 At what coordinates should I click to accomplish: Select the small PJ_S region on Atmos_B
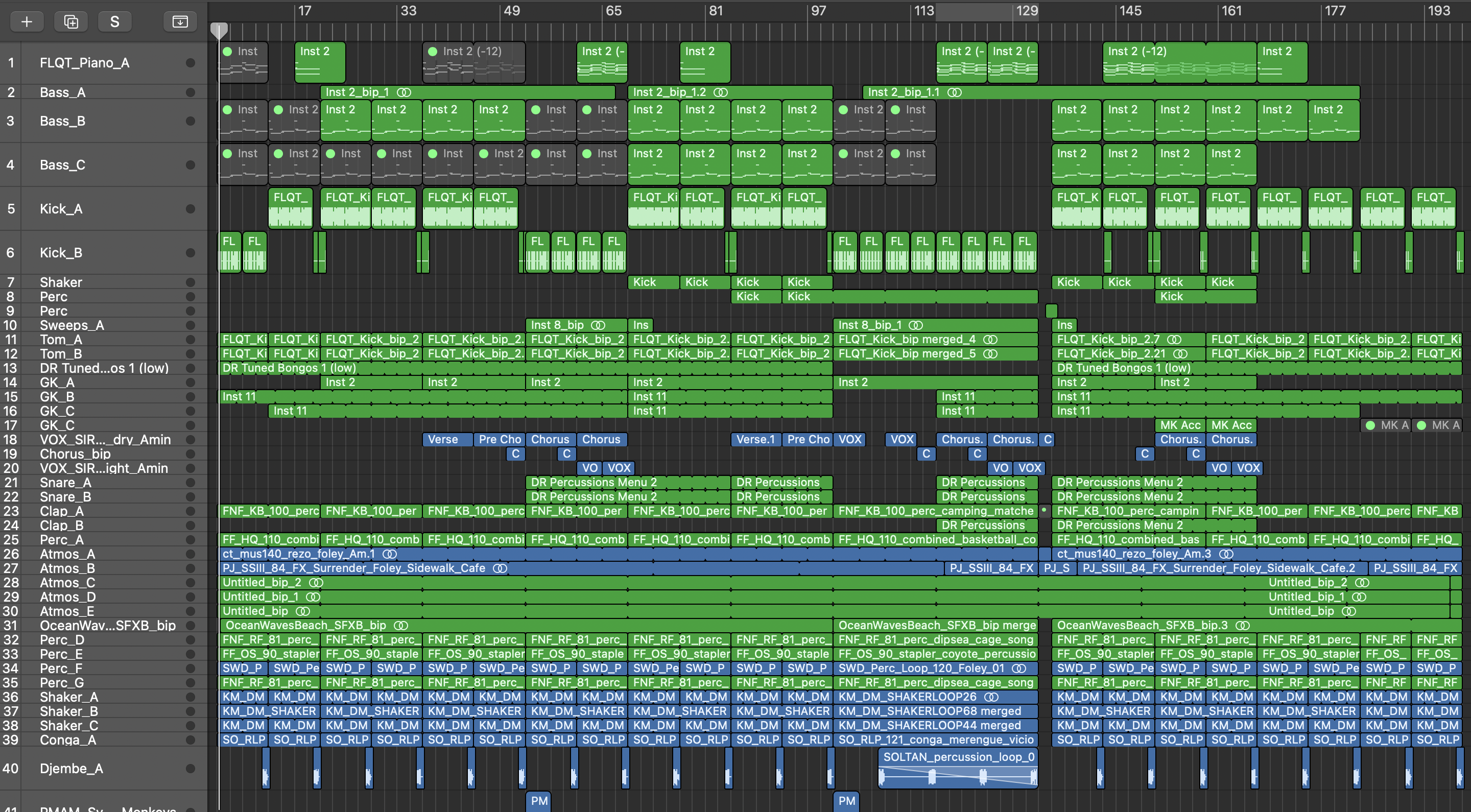1057,568
